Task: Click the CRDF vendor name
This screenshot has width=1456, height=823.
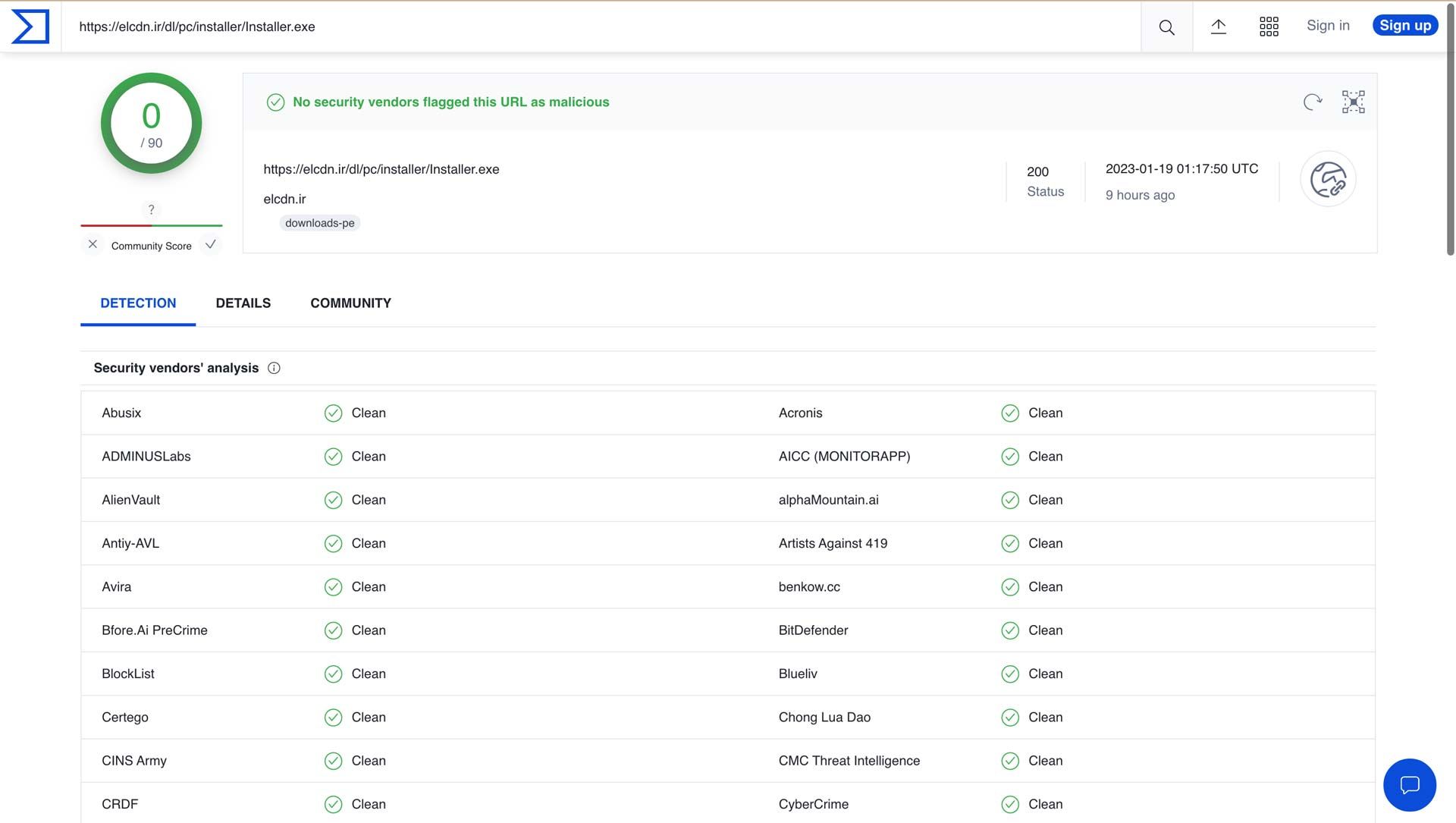Action: click(120, 804)
